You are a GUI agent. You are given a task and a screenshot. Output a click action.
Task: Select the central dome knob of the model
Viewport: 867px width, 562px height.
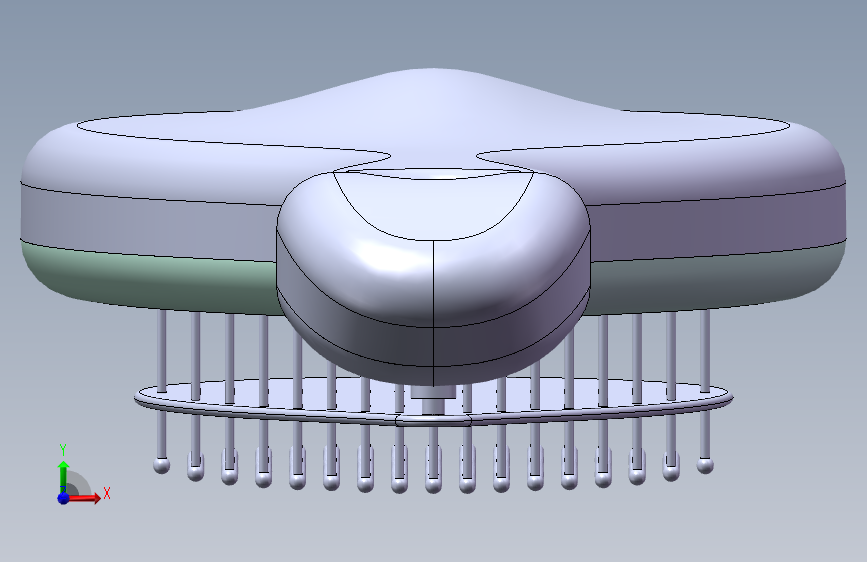point(433,277)
